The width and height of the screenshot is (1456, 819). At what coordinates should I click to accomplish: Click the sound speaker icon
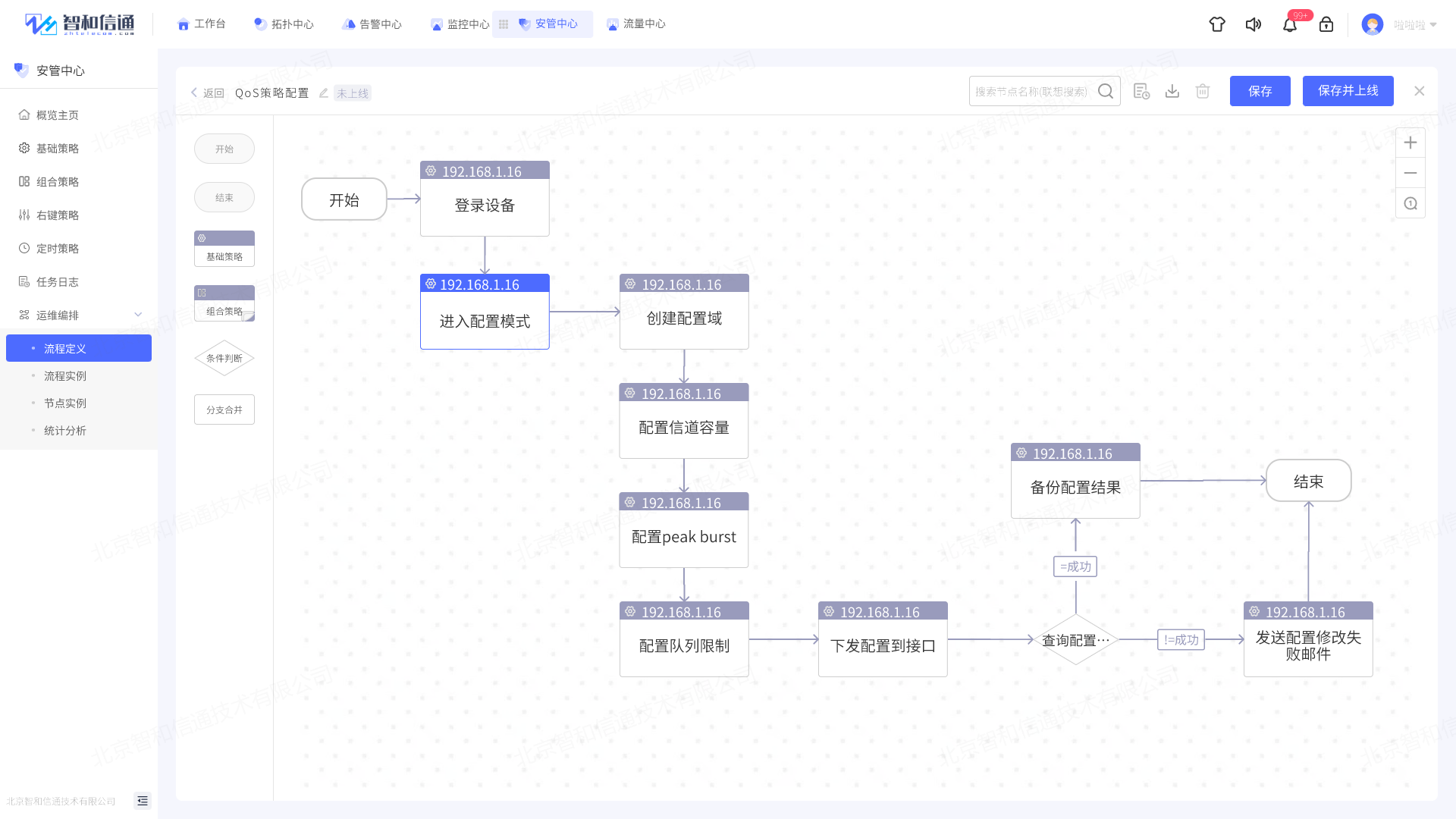click(1254, 24)
